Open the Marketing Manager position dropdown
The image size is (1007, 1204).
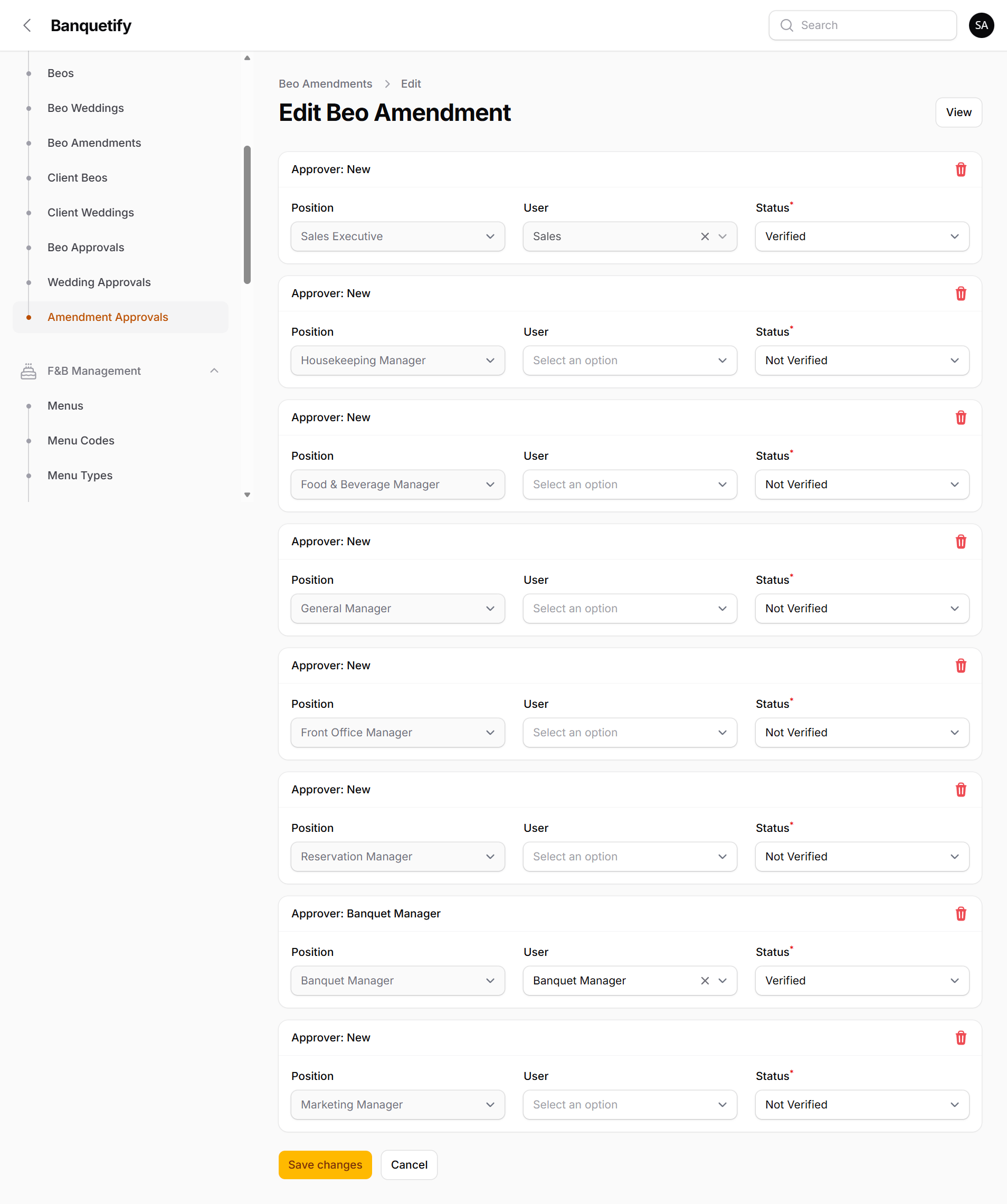pos(397,1104)
